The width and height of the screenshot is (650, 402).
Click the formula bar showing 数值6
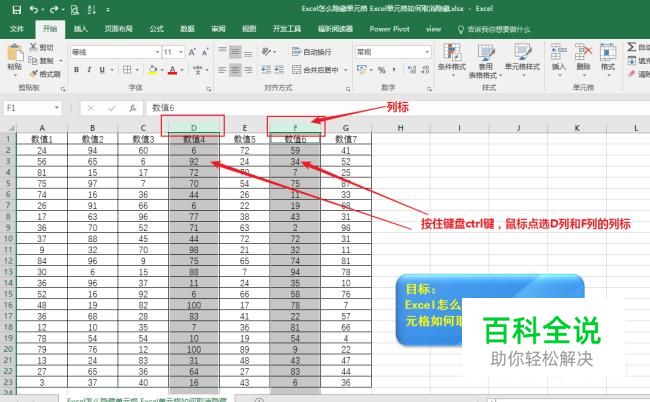[x=398, y=108]
